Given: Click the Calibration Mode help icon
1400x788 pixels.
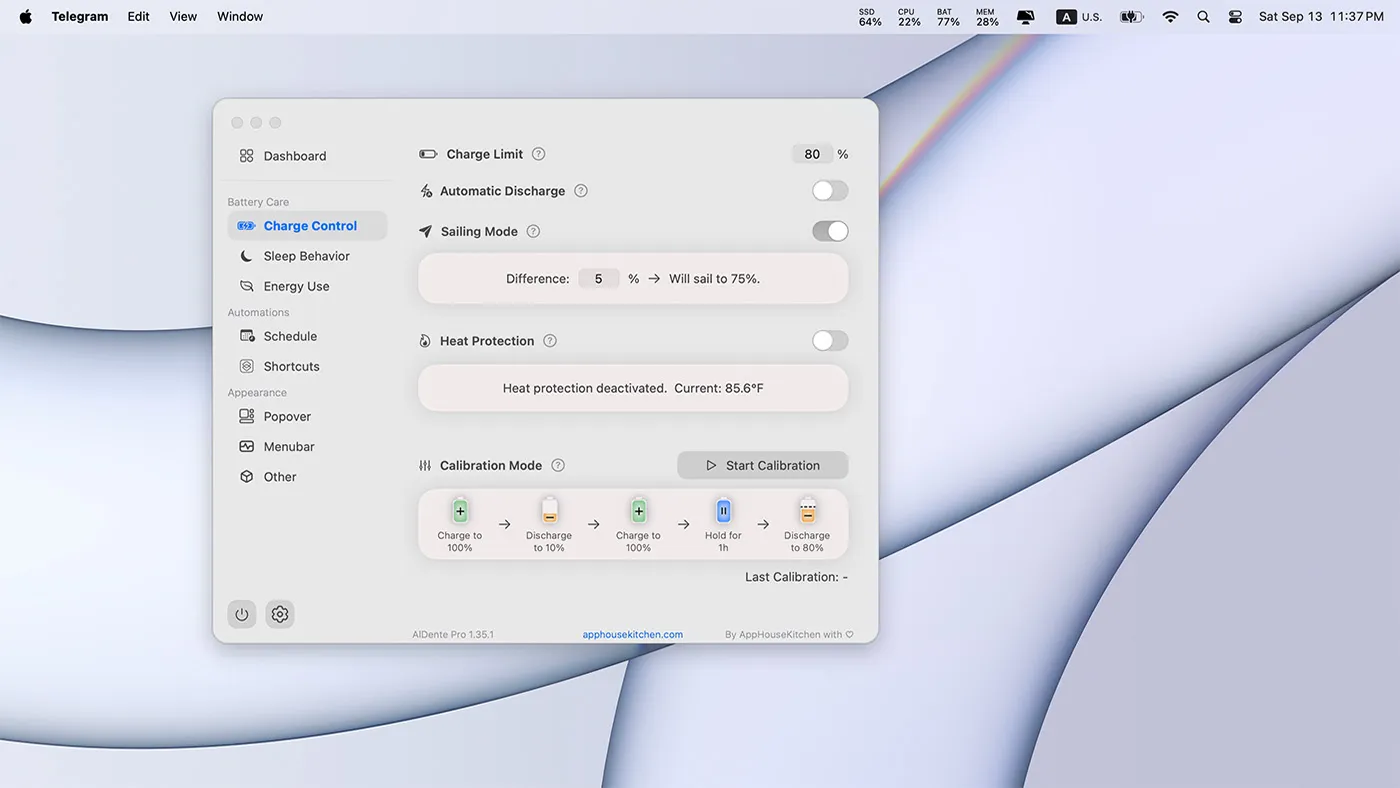Looking at the screenshot, I should click(x=558, y=465).
